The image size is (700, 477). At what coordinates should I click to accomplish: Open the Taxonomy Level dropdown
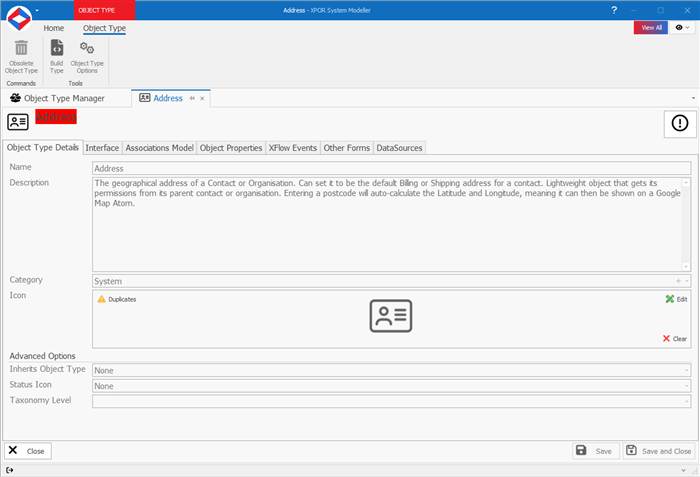687,402
